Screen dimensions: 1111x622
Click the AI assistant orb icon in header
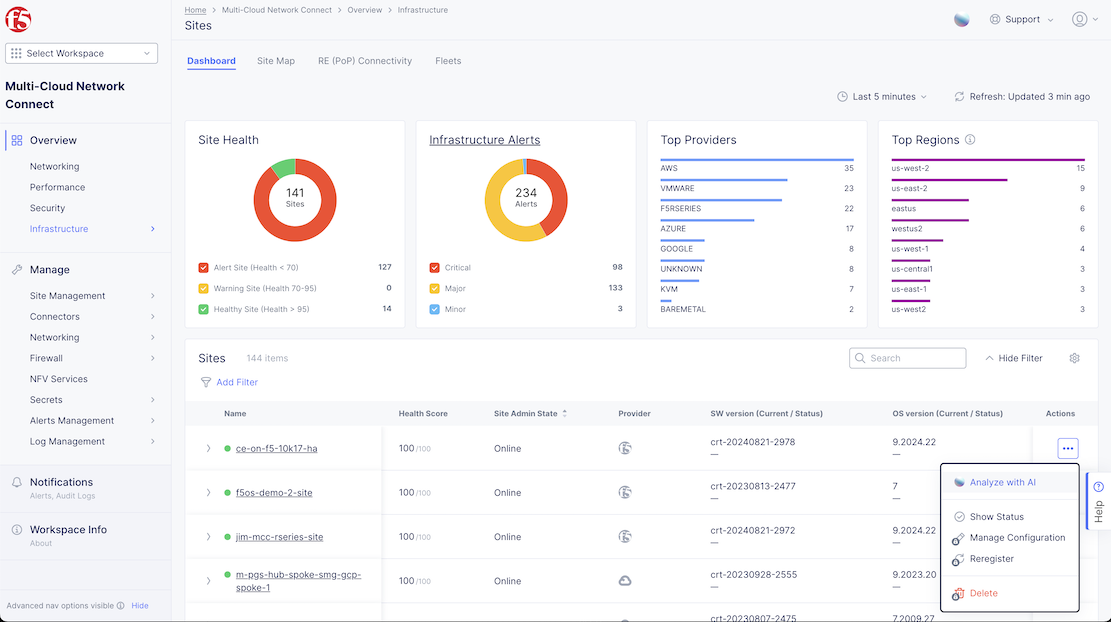(x=961, y=19)
